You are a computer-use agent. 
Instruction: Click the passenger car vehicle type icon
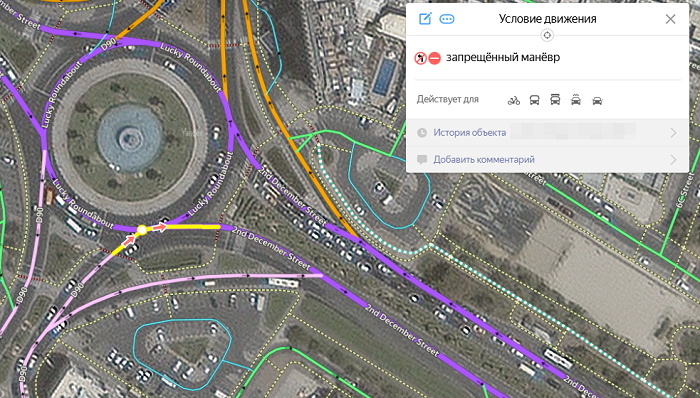597,101
